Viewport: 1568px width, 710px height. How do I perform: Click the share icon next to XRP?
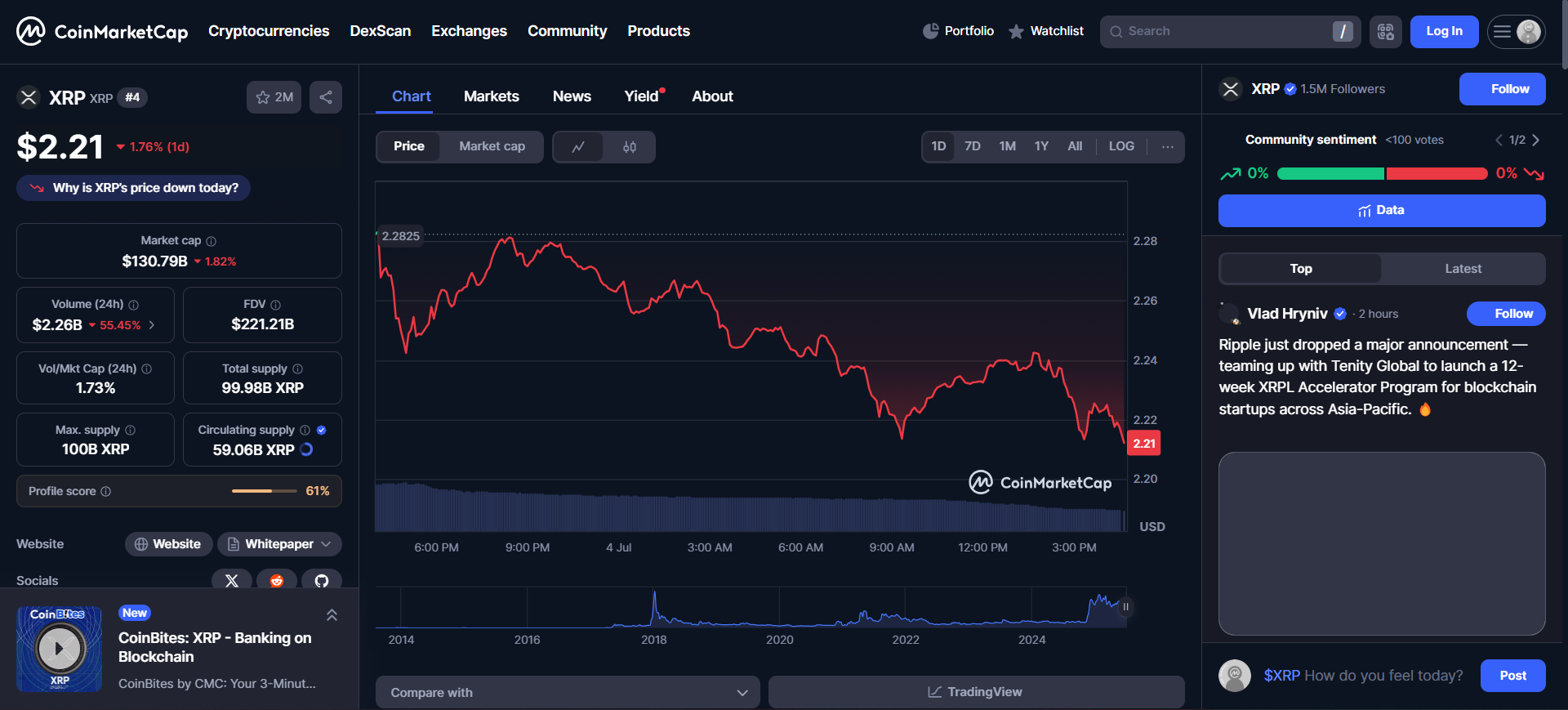click(326, 97)
